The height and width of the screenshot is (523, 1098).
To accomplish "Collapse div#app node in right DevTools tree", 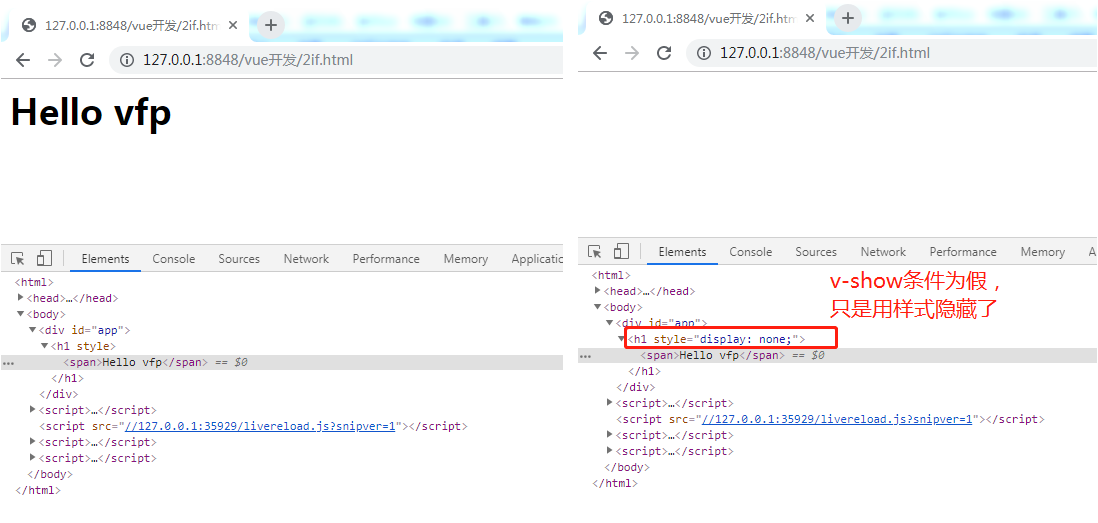I will pos(609,323).
